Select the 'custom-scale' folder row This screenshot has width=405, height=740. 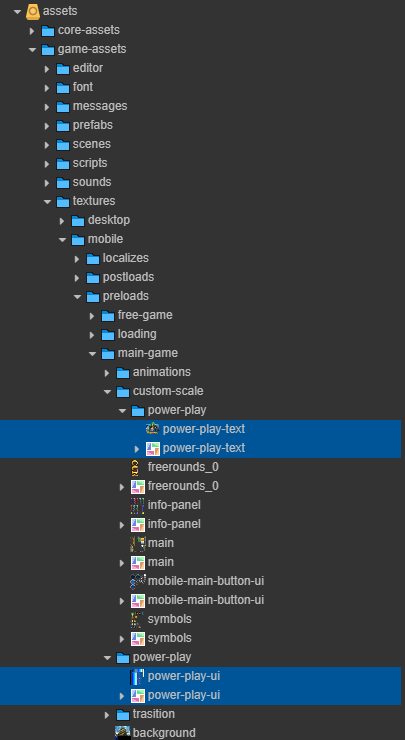(x=202, y=392)
